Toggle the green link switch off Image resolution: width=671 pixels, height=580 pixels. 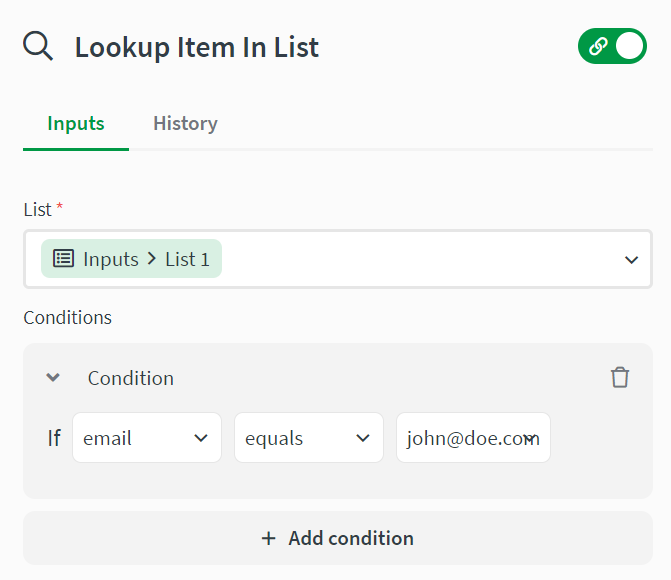[x=612, y=46]
